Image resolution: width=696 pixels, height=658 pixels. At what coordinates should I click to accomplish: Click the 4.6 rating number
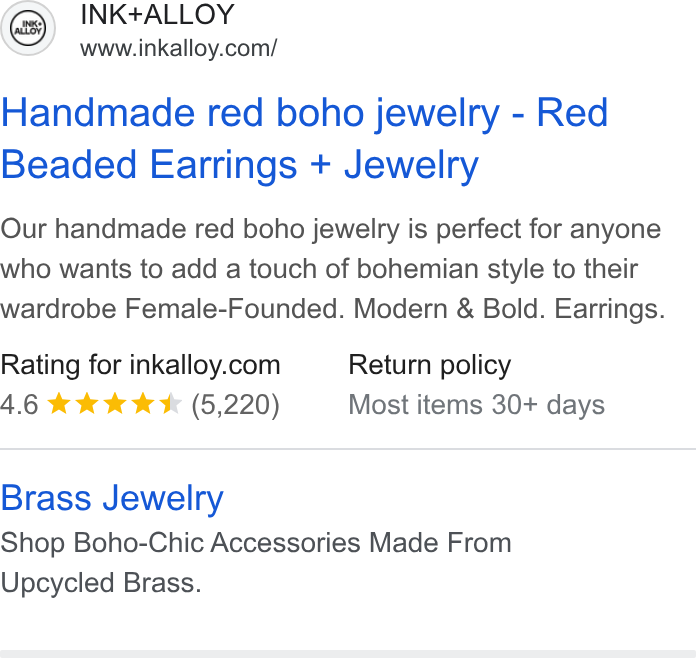point(20,404)
